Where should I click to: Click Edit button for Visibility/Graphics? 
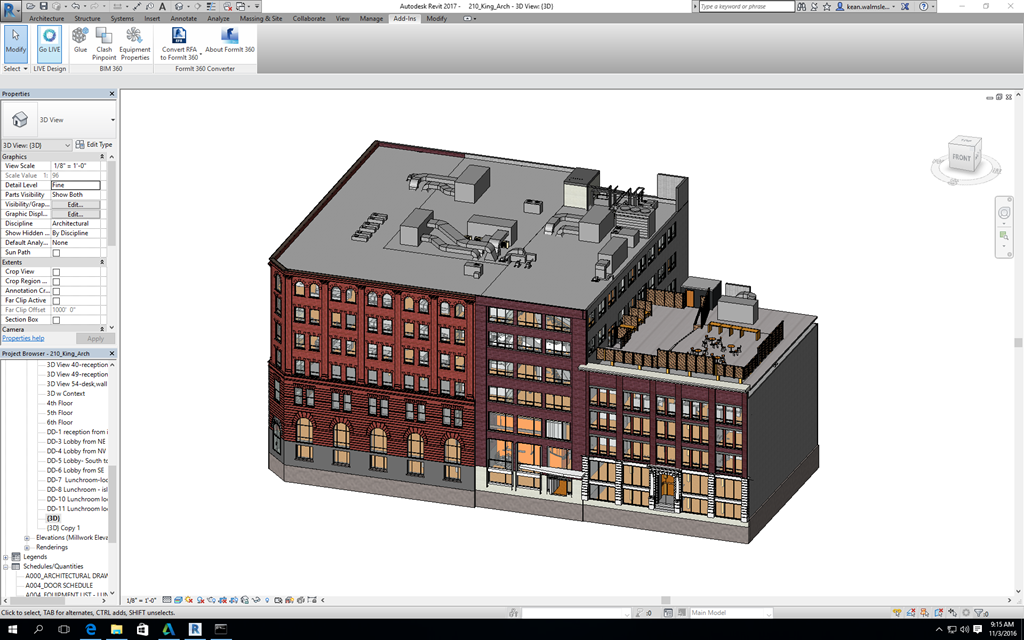click(75, 204)
